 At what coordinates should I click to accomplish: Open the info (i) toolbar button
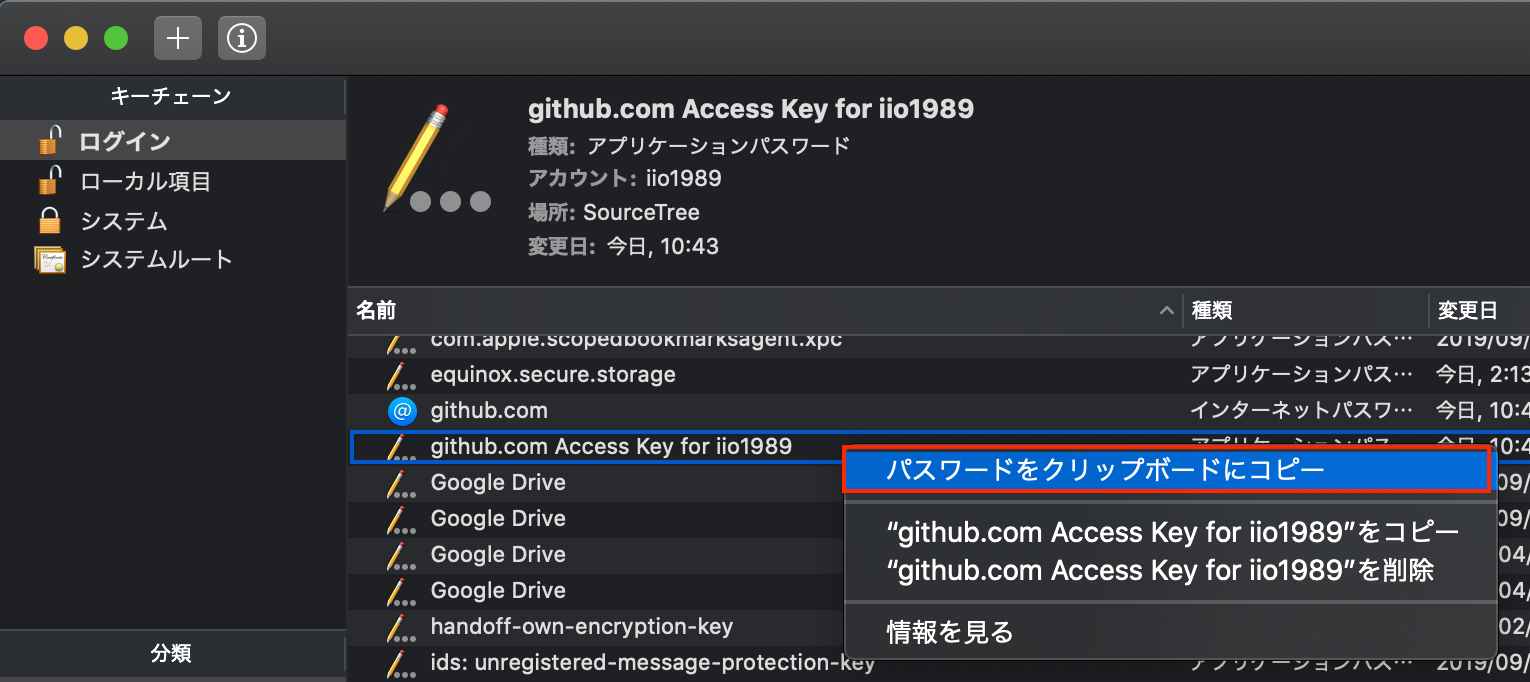point(241,38)
